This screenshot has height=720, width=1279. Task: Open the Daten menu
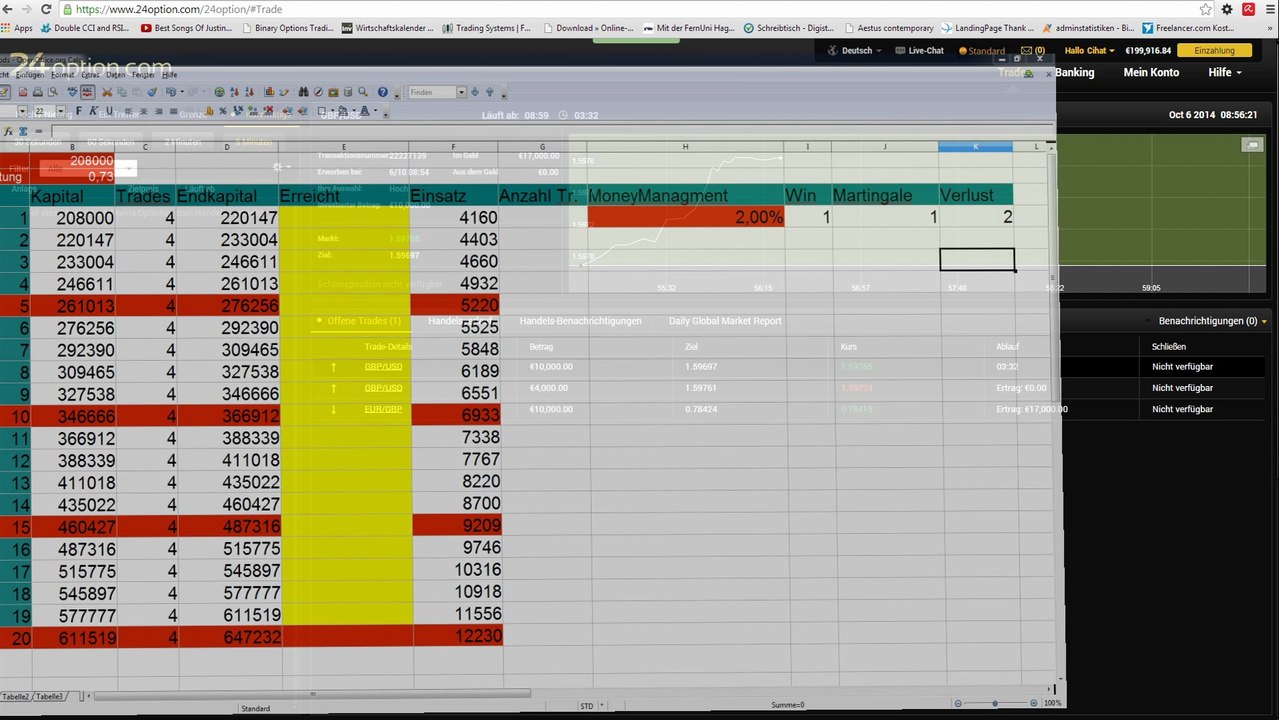116,75
